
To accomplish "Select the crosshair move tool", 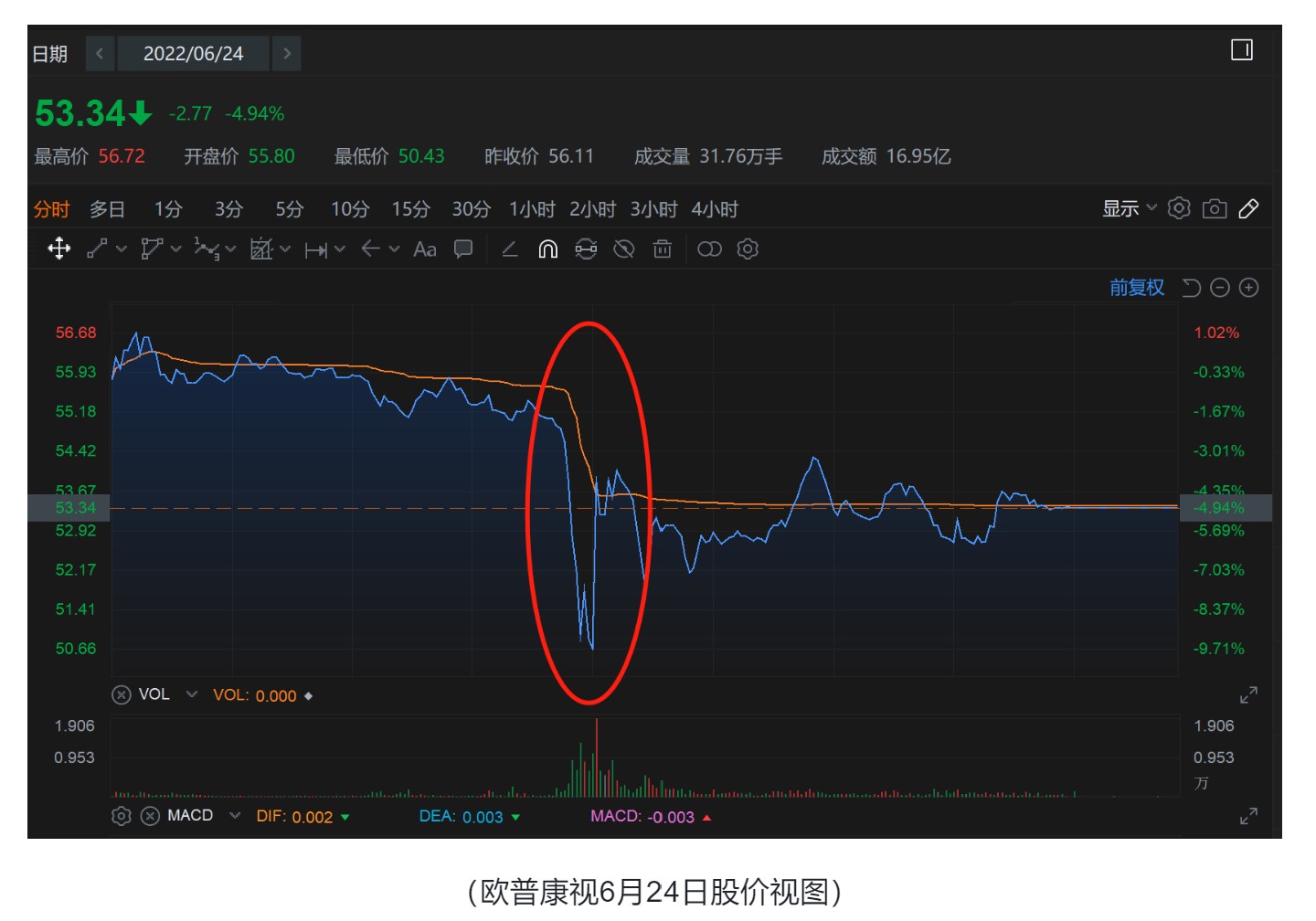I will click(x=58, y=248).
